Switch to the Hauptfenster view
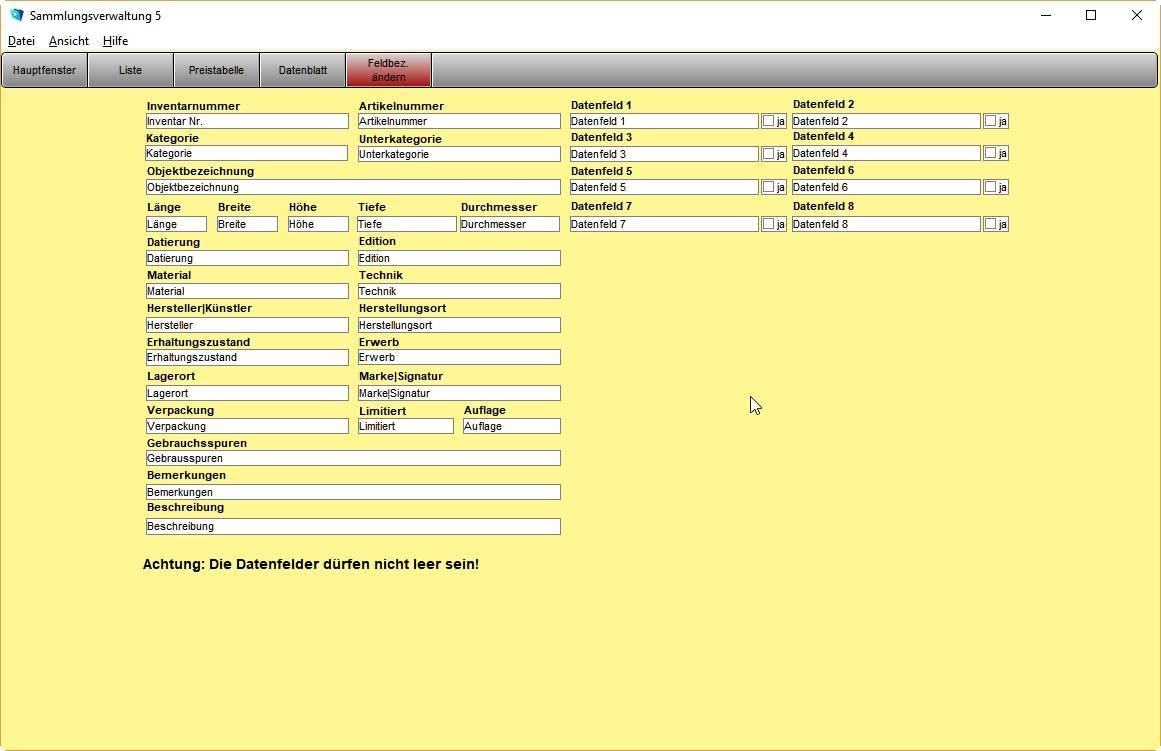The width and height of the screenshot is (1161, 751). [x=44, y=70]
